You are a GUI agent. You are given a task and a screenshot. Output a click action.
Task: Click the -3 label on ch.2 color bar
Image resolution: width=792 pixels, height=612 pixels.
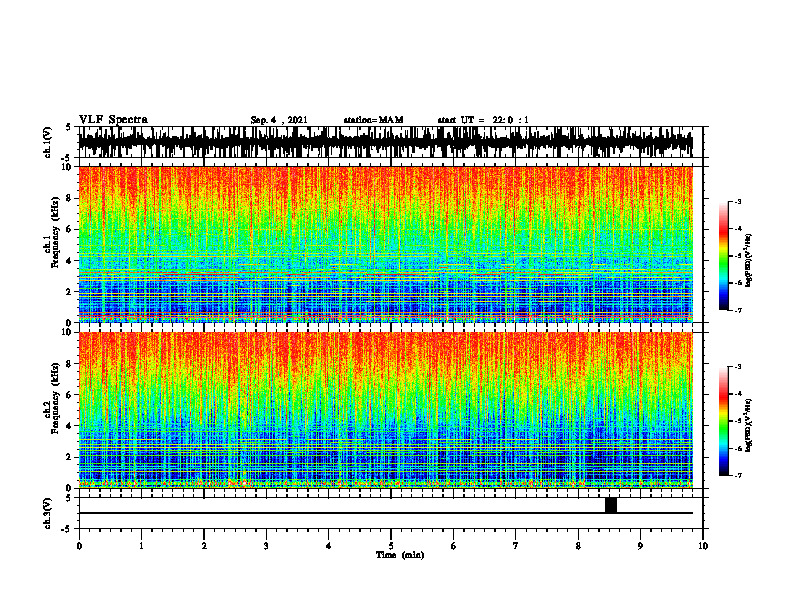pyautogui.click(x=738, y=367)
